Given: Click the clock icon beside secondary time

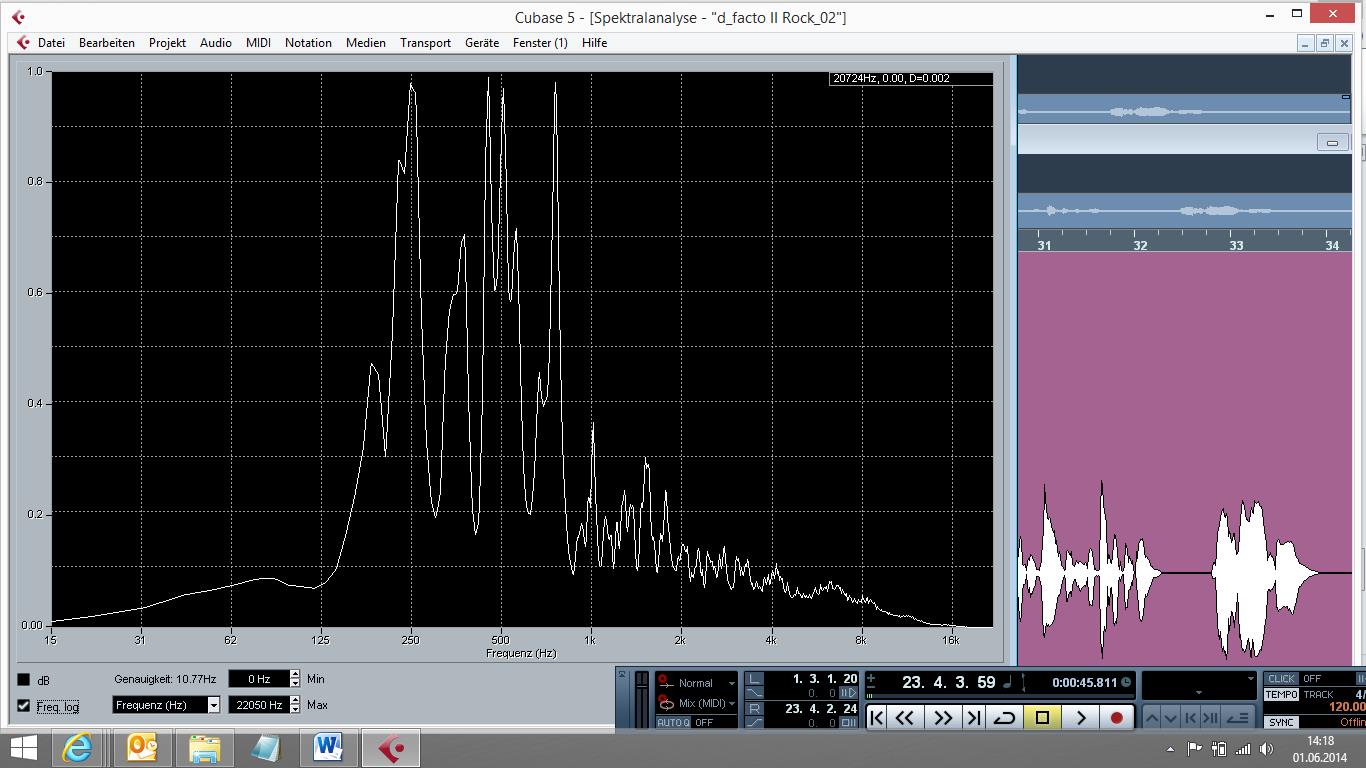Looking at the screenshot, I should pyautogui.click(x=1126, y=682).
